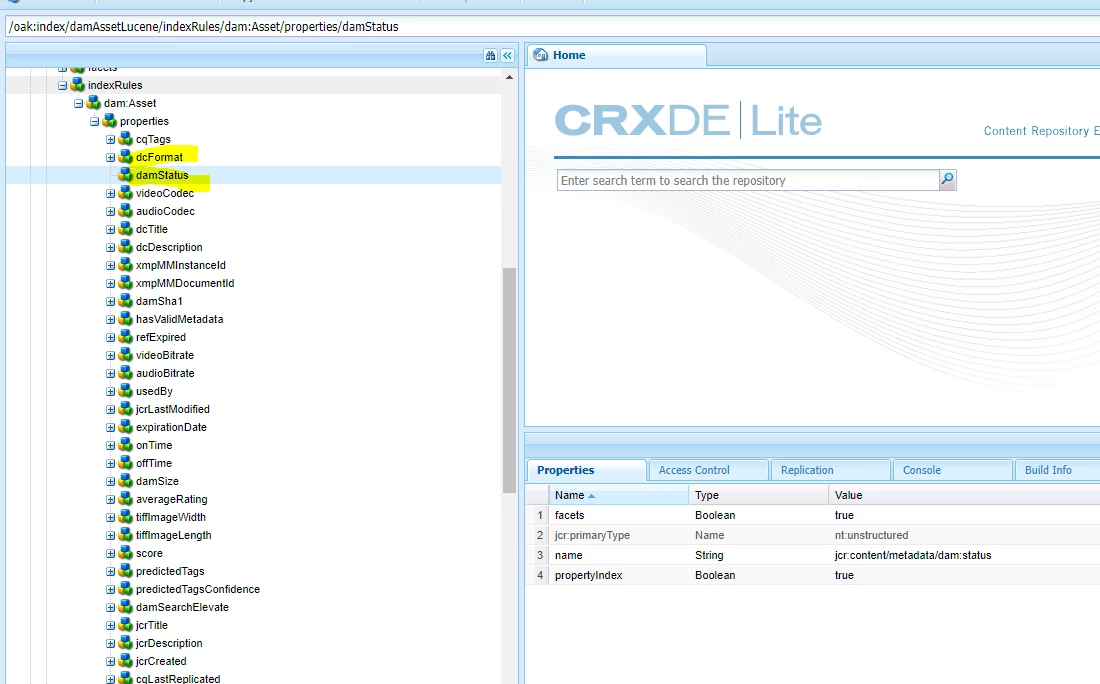This screenshot has width=1100, height=684.
Task: Switch to the Access Control tab
Action: pos(708,470)
